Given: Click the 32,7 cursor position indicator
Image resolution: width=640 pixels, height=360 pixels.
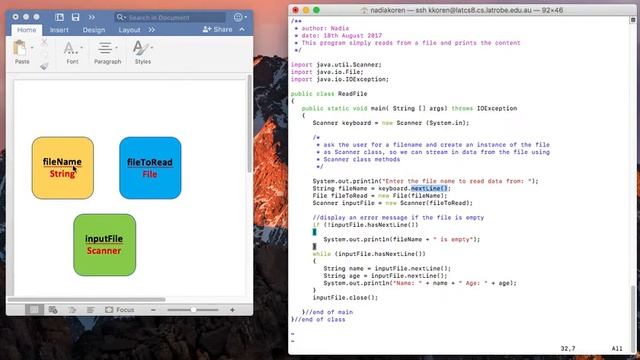Looking at the screenshot, I should 568,348.
